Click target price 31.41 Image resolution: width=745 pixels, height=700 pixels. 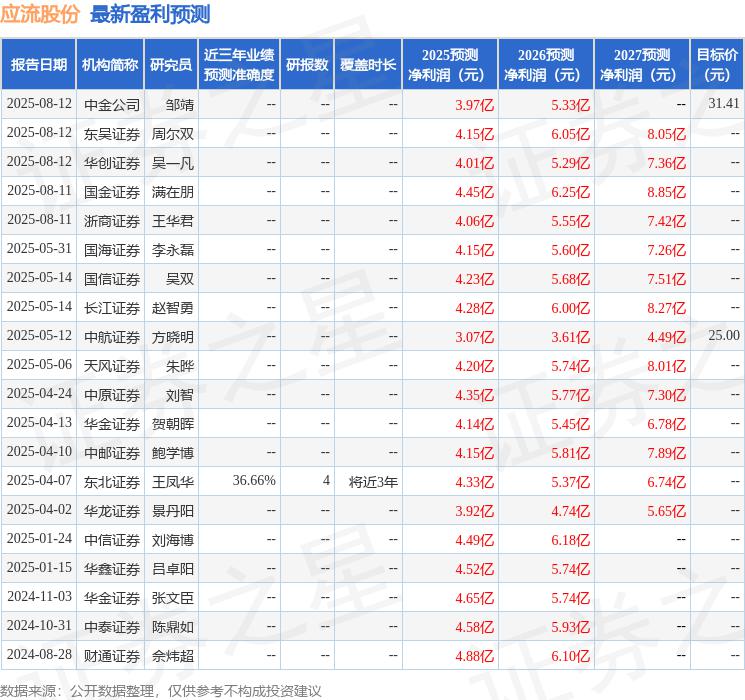click(724, 104)
